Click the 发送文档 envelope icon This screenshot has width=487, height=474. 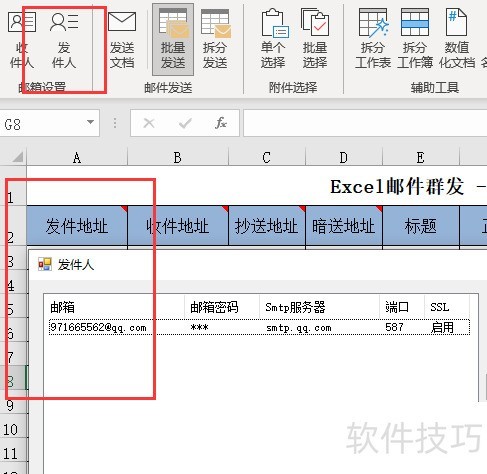coord(122,39)
